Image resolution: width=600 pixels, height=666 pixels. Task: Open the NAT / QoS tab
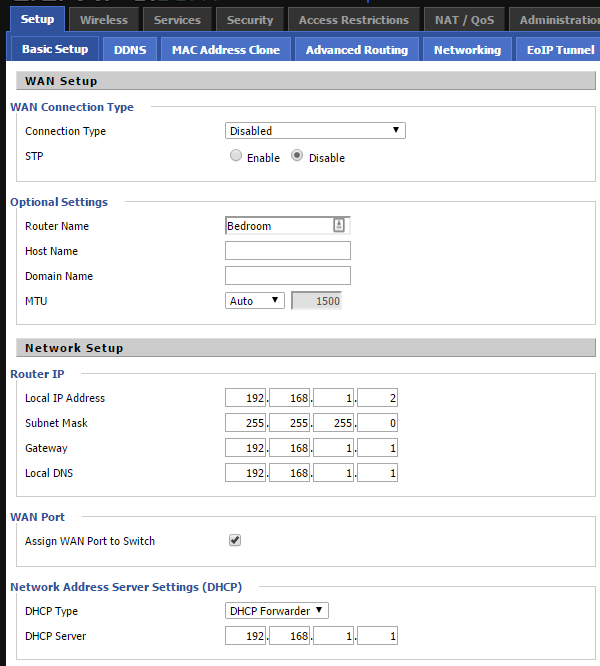click(464, 20)
